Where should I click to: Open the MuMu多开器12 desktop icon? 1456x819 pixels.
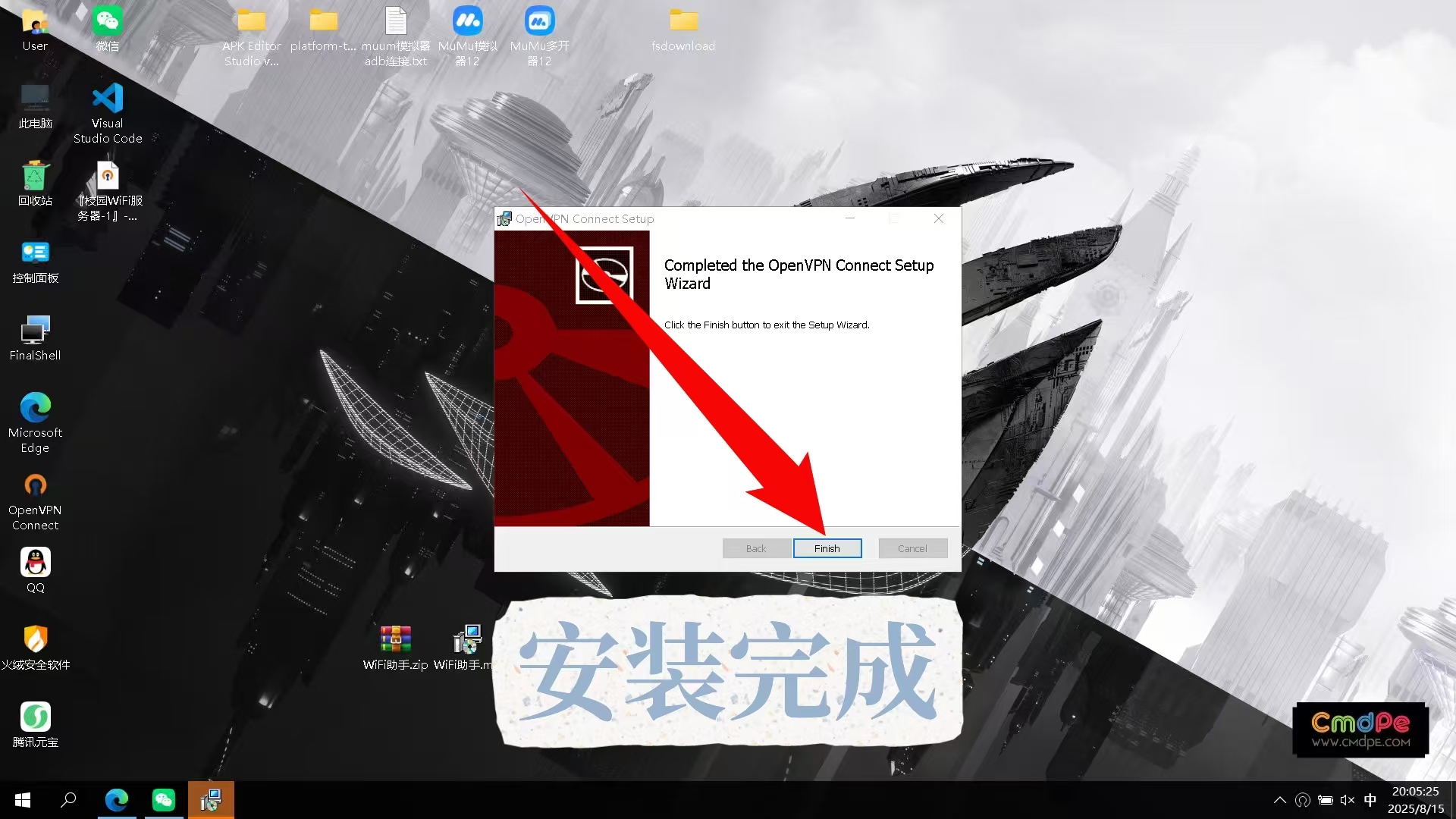[x=539, y=36]
